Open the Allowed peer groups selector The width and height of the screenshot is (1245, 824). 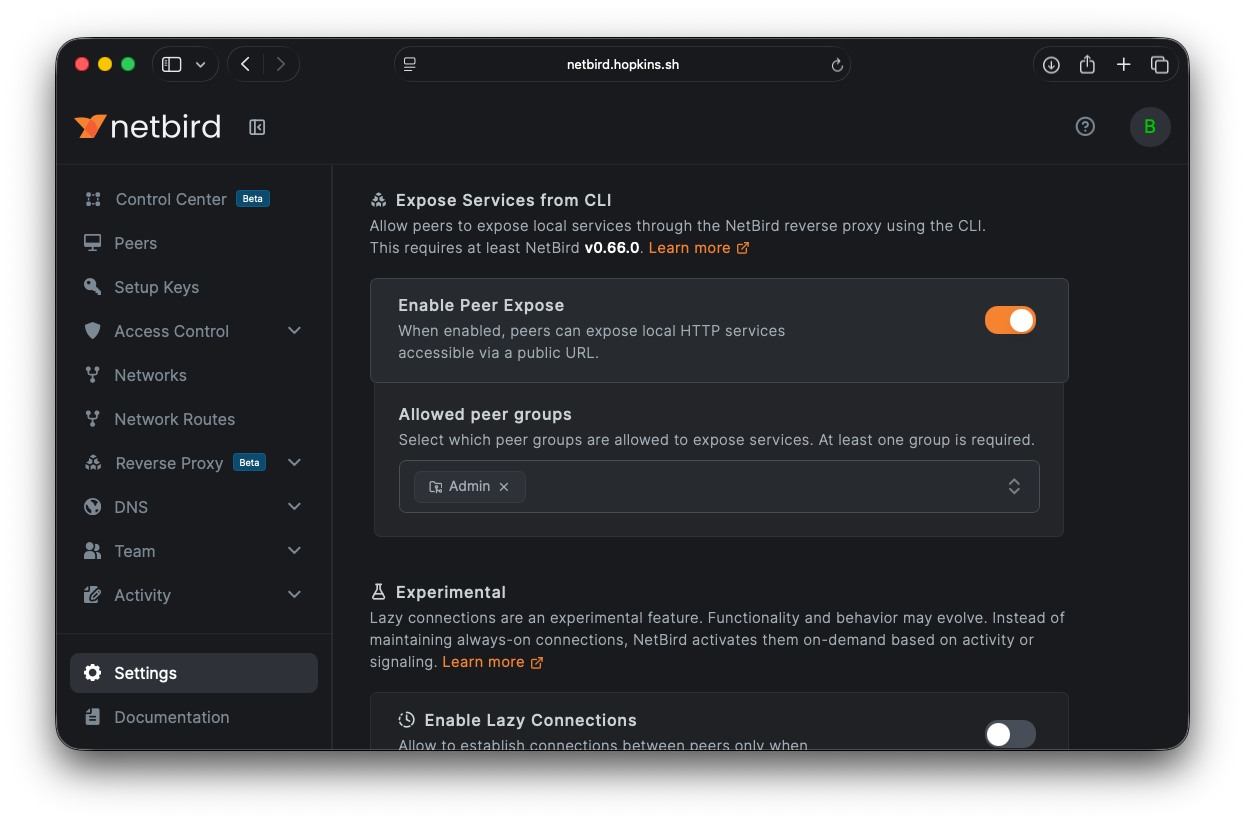coord(1014,486)
